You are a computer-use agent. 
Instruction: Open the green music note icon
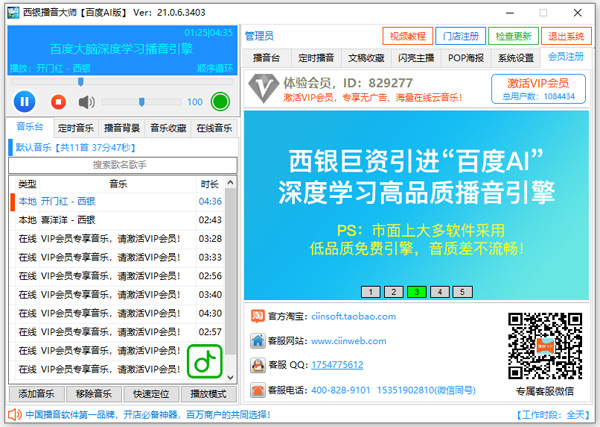[x=205, y=362]
